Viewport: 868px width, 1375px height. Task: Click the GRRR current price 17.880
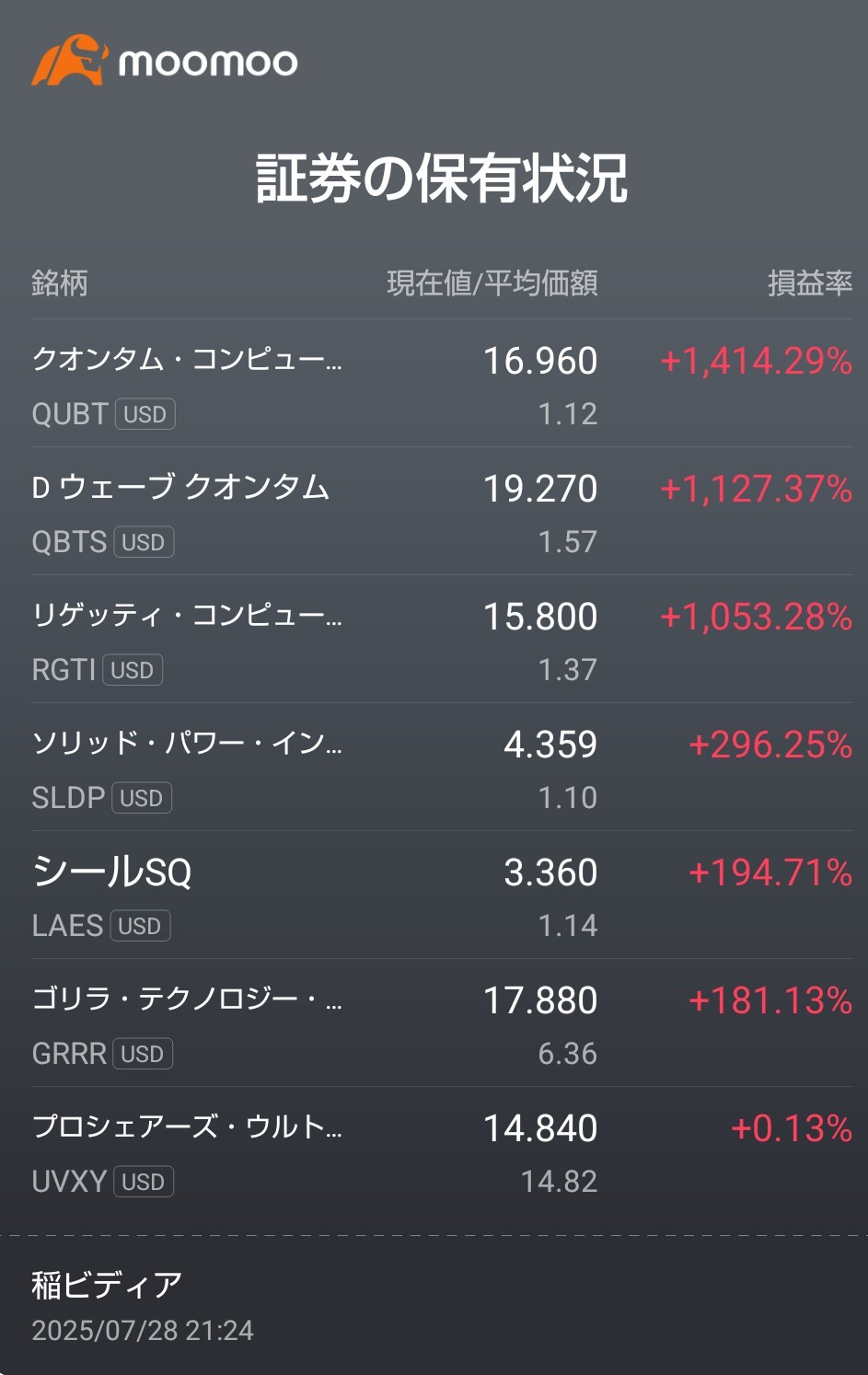pyautogui.click(x=541, y=1000)
